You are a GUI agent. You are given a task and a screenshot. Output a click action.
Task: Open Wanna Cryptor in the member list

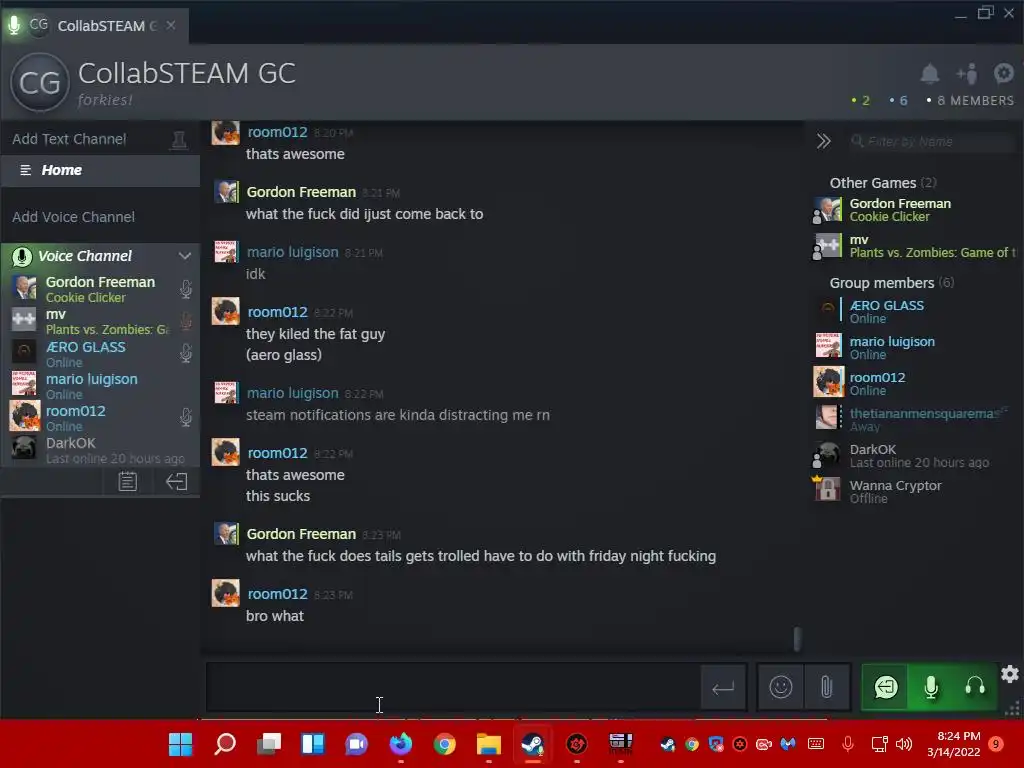point(914,491)
